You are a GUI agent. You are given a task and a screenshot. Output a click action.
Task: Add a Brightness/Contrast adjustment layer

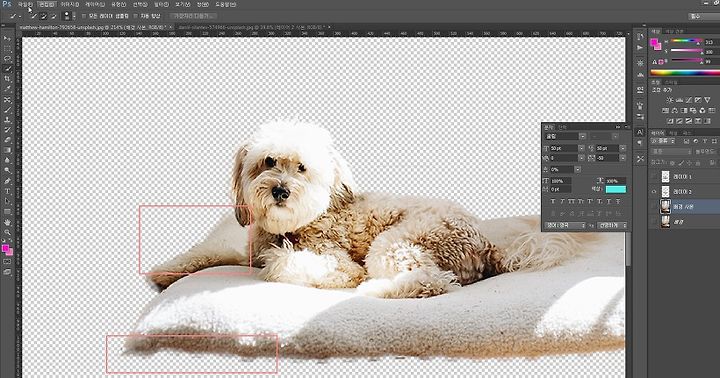click(x=669, y=100)
